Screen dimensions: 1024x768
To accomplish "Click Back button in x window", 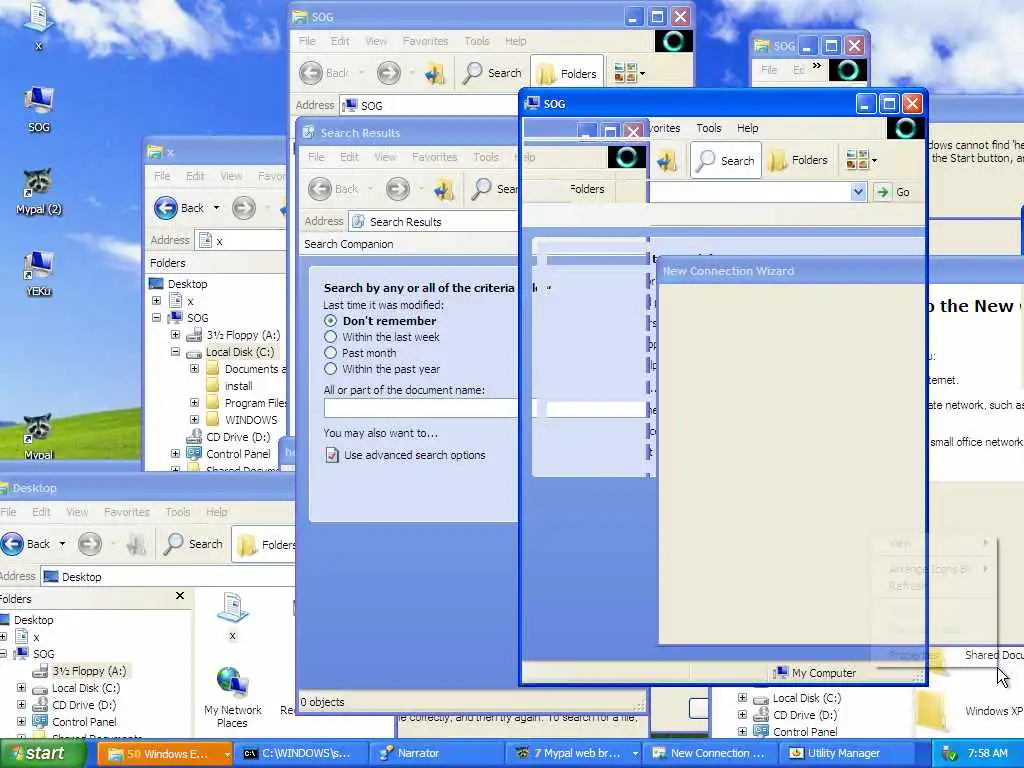I will pos(179,208).
